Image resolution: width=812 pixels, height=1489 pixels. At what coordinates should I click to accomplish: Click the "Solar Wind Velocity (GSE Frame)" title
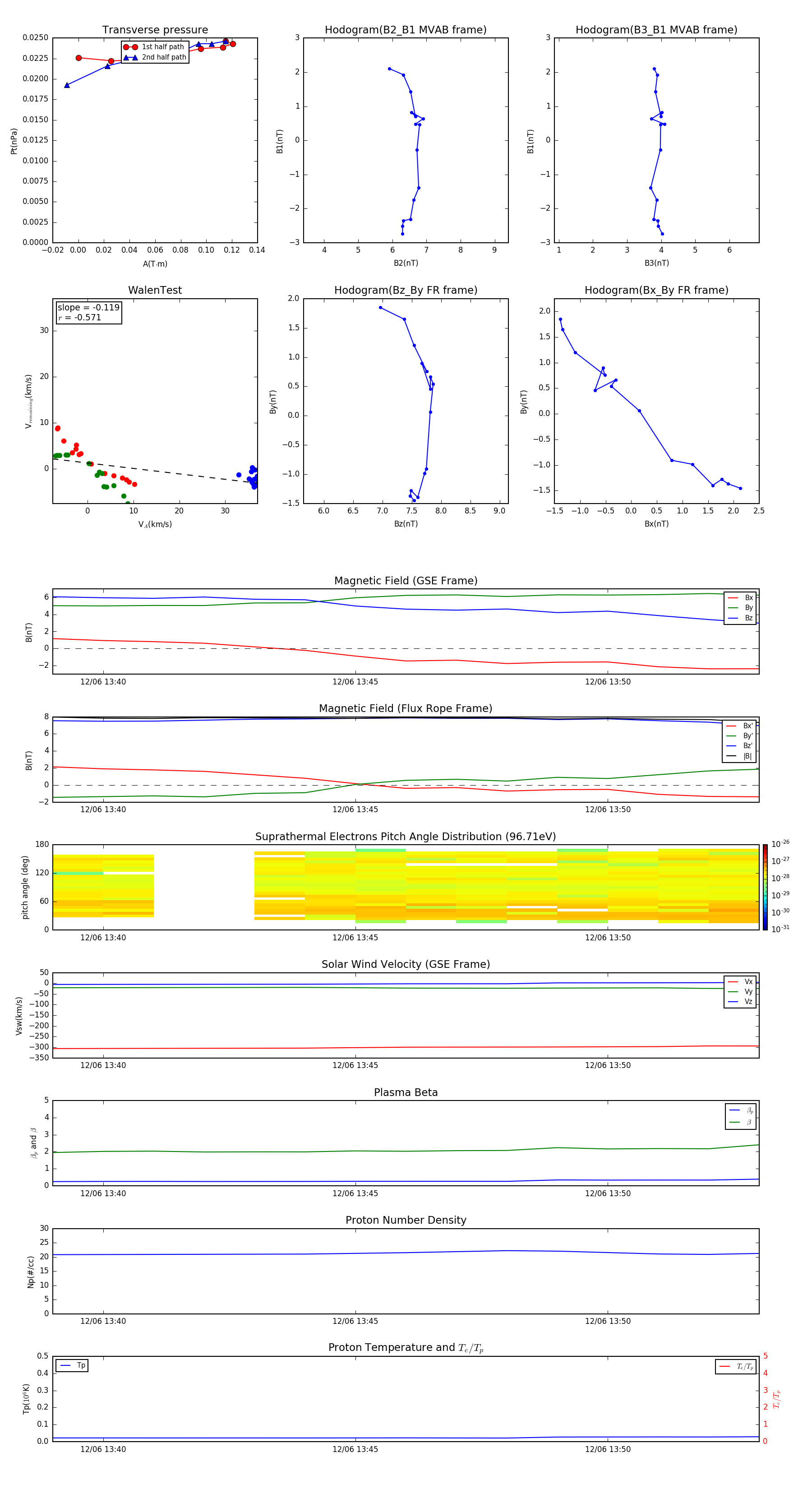(x=406, y=965)
